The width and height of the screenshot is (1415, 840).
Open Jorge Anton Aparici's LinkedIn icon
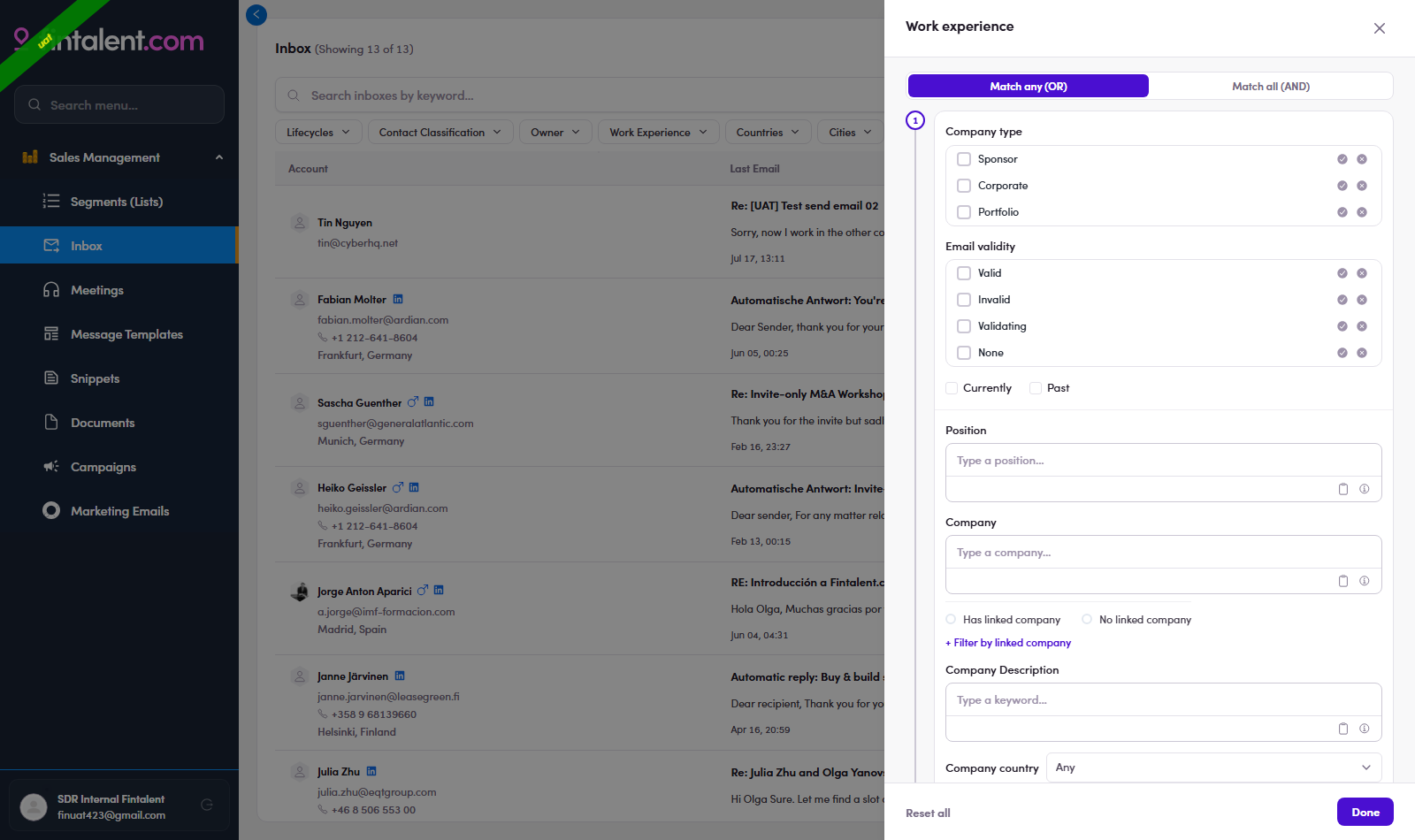pos(439,590)
